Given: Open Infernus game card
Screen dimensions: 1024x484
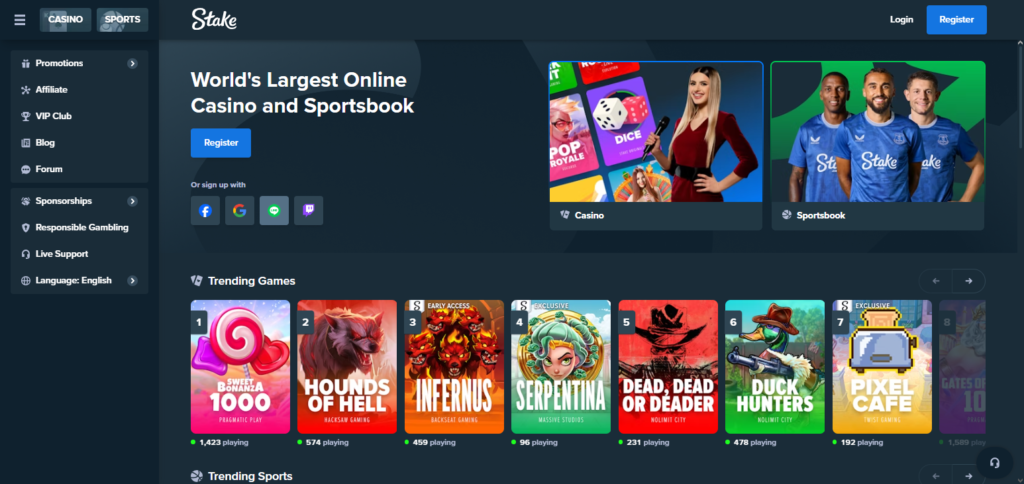Looking at the screenshot, I should click(x=454, y=367).
